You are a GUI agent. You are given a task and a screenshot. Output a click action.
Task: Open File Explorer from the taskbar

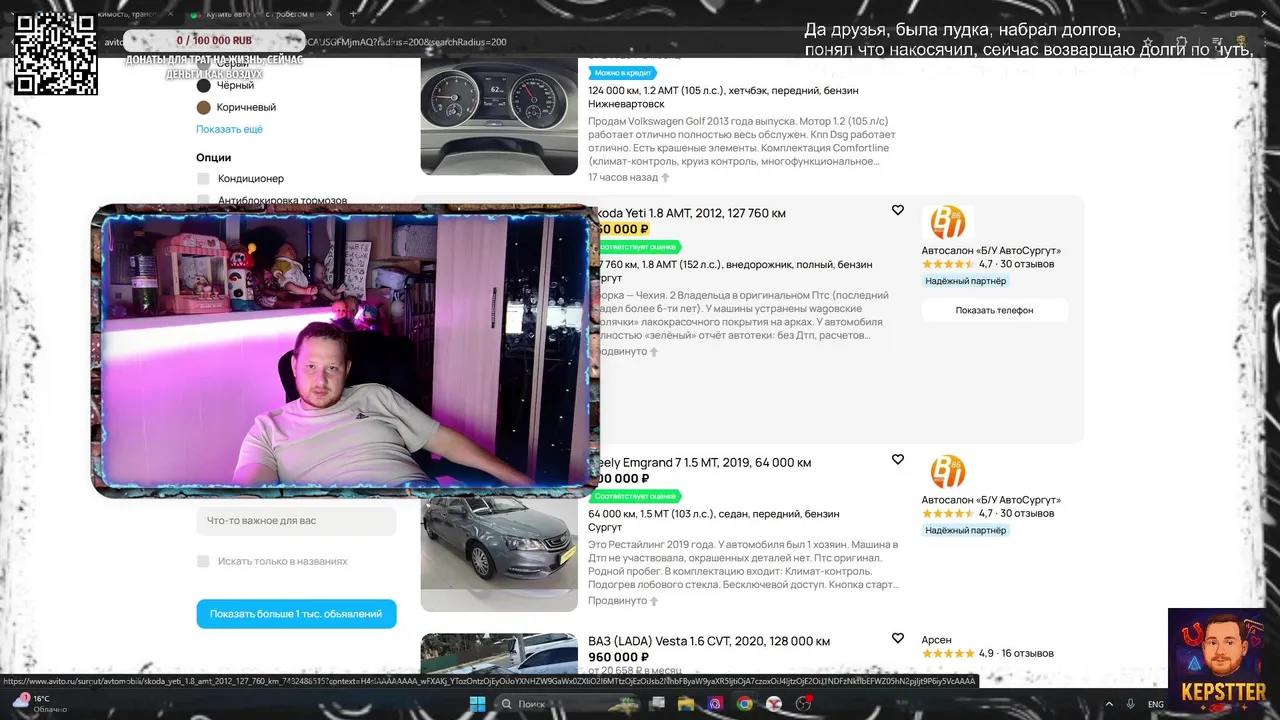[x=686, y=704]
